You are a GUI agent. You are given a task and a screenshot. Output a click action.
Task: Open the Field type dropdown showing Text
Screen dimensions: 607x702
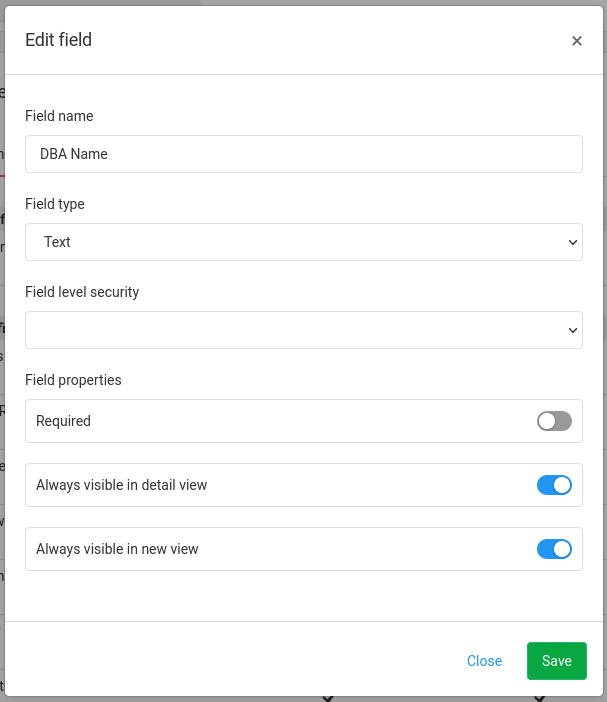pyautogui.click(x=304, y=242)
